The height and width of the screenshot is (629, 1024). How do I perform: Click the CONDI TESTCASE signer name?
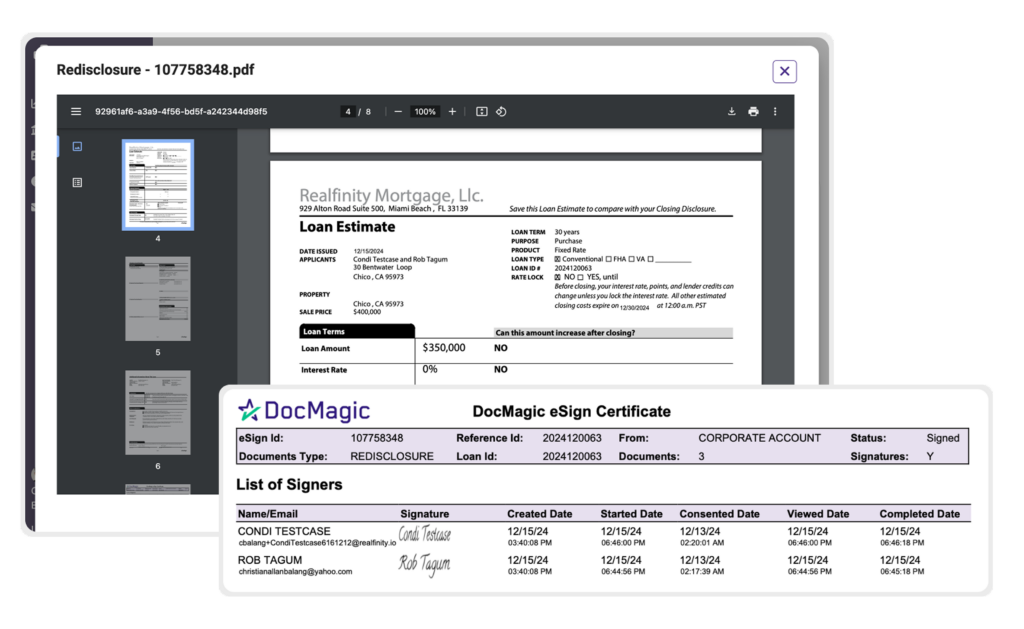pos(284,531)
